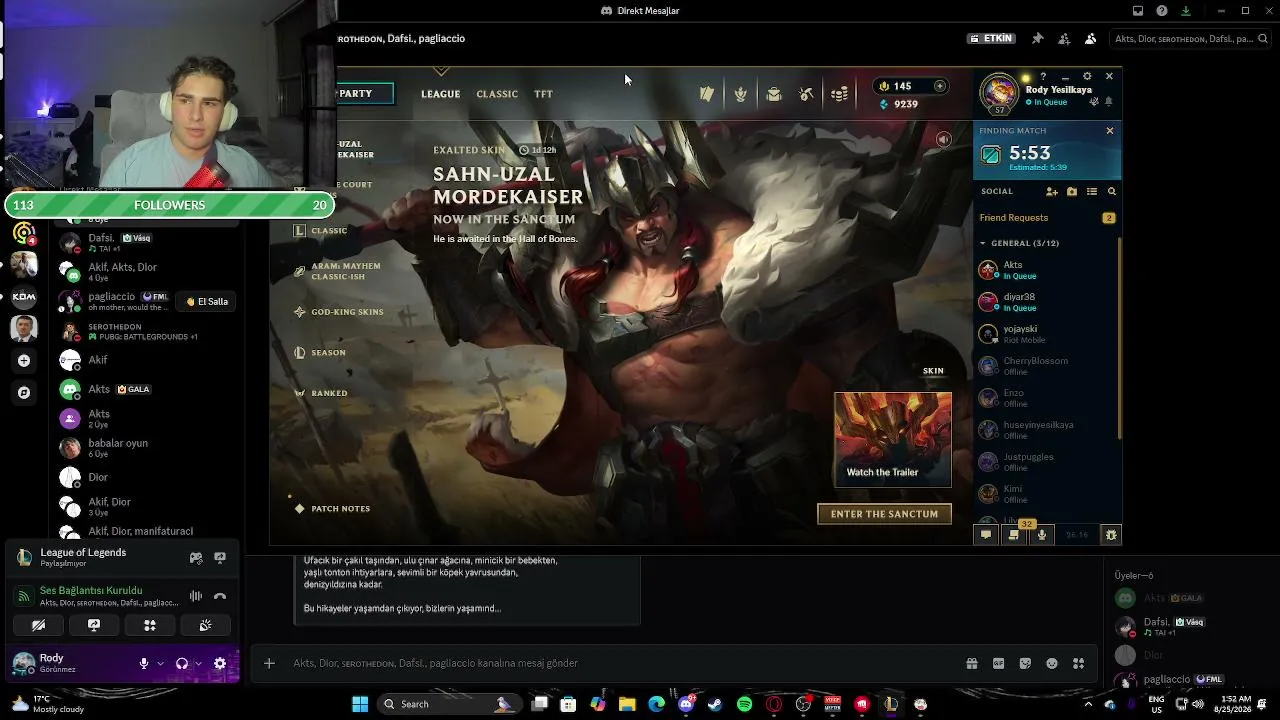Collapse the GENERAL friends group
The image size is (1280, 720).
click(982, 243)
